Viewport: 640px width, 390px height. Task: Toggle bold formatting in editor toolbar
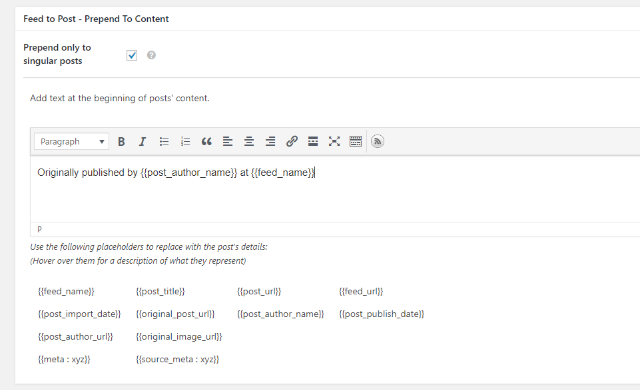(121, 142)
